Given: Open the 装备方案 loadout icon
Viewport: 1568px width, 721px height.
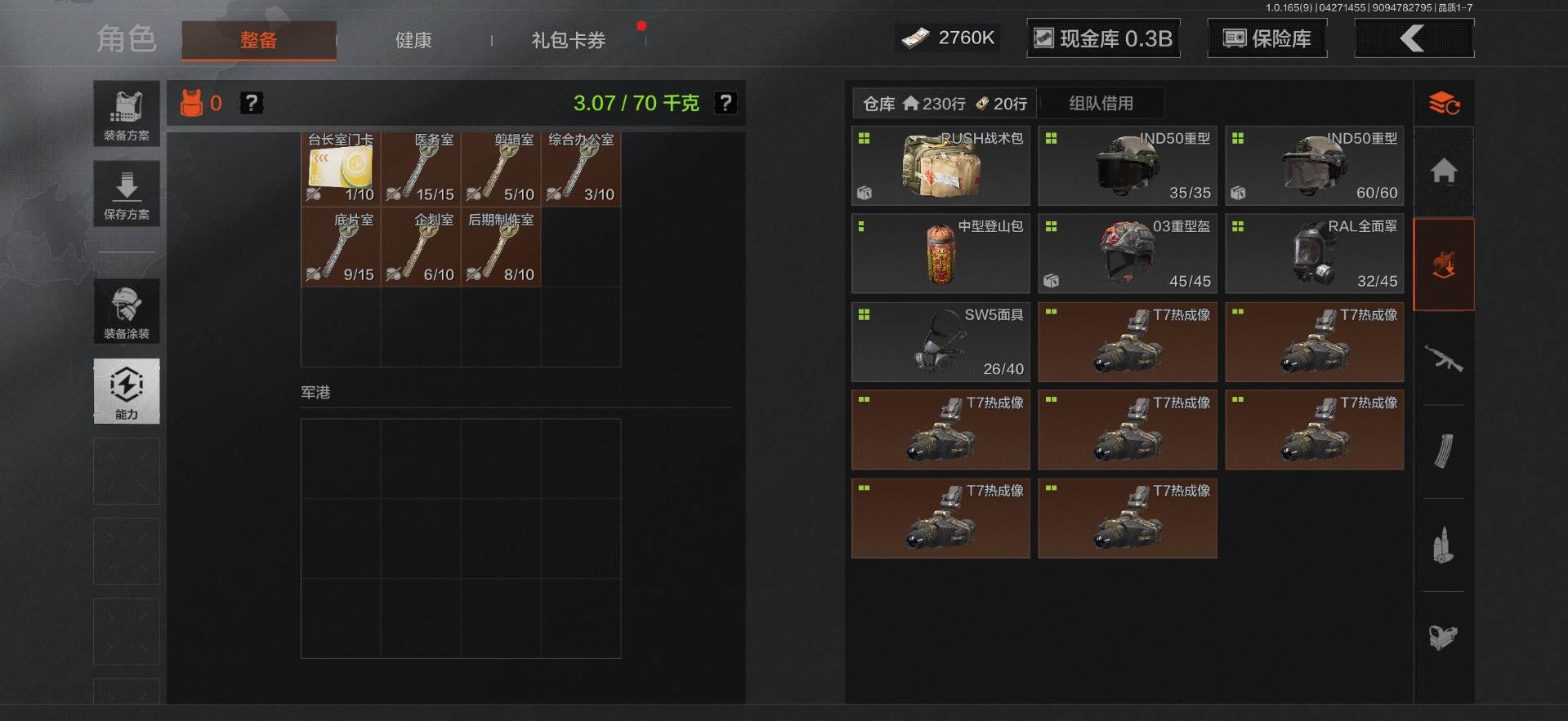Looking at the screenshot, I should point(127,113).
